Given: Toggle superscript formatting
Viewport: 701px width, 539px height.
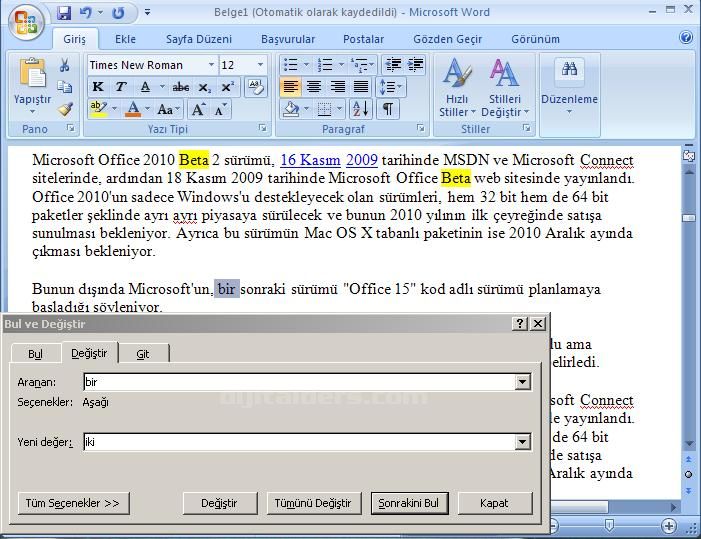Looking at the screenshot, I should [228, 87].
